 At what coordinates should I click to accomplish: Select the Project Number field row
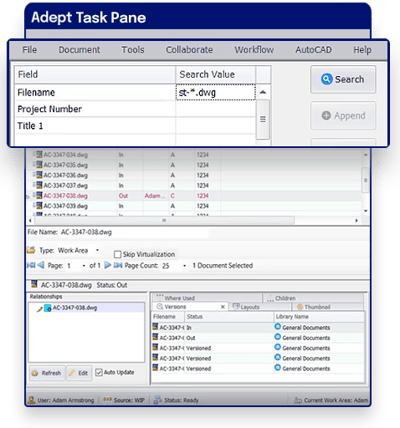[95, 109]
